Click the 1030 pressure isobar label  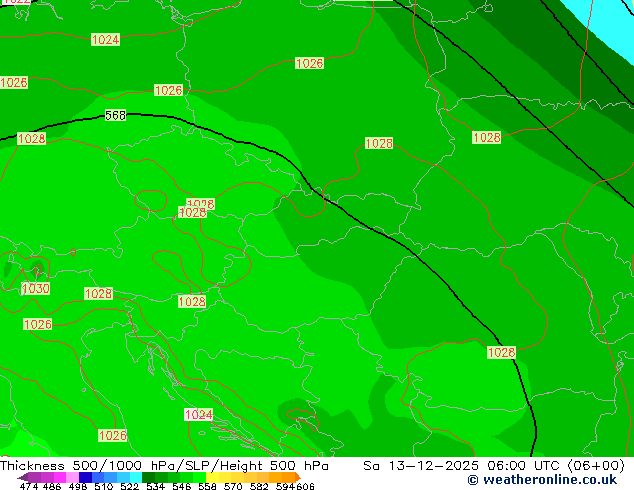36,289
